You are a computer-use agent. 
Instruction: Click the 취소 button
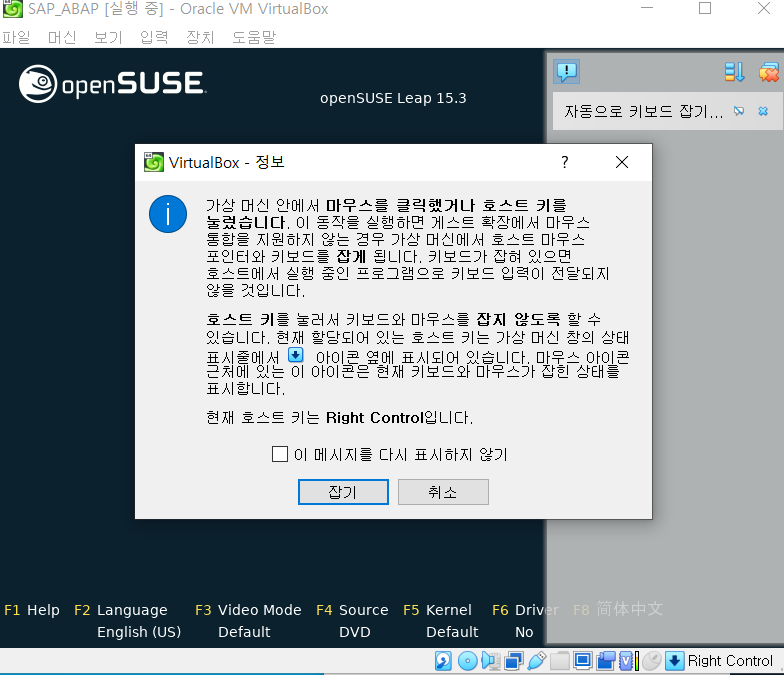[443, 492]
